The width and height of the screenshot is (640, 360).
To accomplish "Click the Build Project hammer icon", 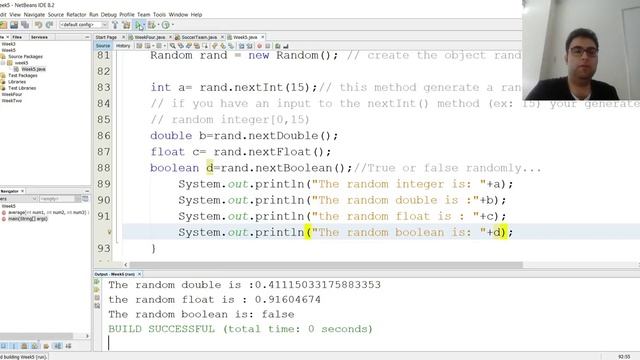I will click(115, 25).
